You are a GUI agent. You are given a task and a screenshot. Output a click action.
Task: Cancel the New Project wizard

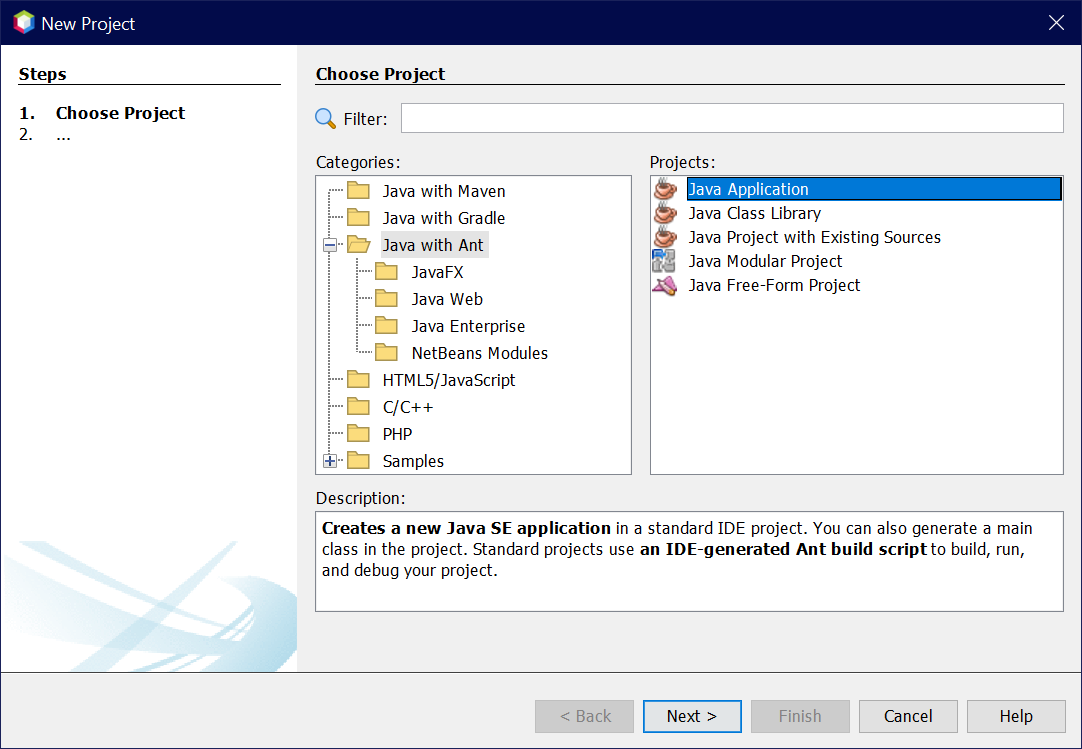pyautogui.click(x=908, y=716)
